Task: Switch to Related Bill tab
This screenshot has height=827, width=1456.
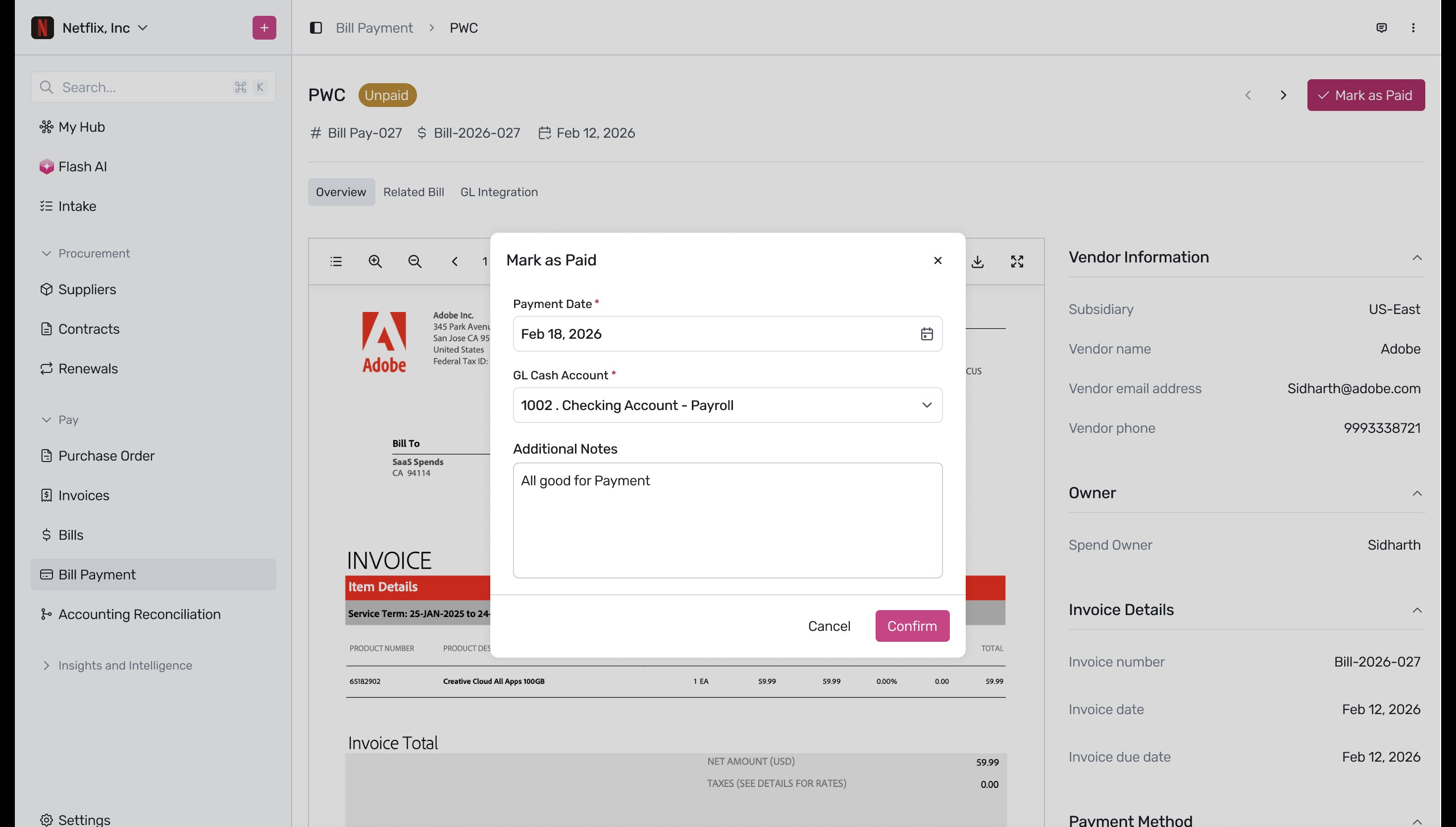Action: coord(414,192)
